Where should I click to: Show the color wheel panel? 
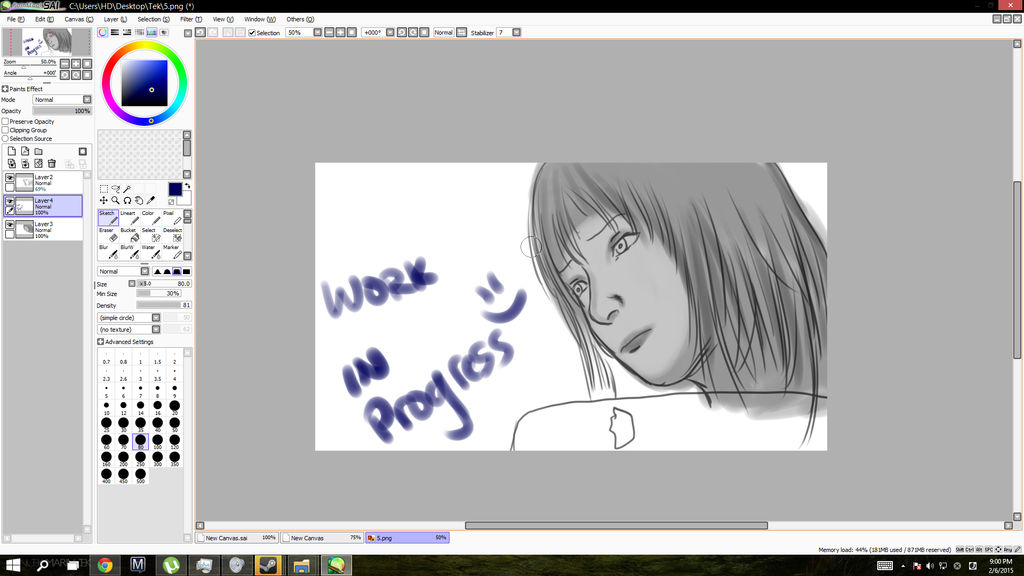103,32
